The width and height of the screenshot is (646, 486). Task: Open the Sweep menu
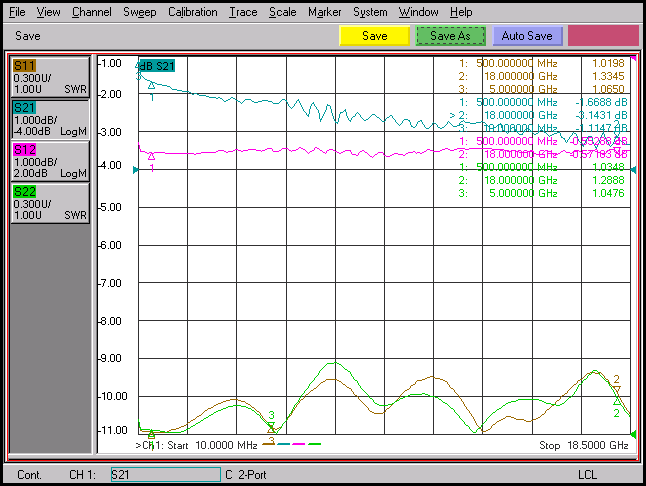(x=140, y=12)
